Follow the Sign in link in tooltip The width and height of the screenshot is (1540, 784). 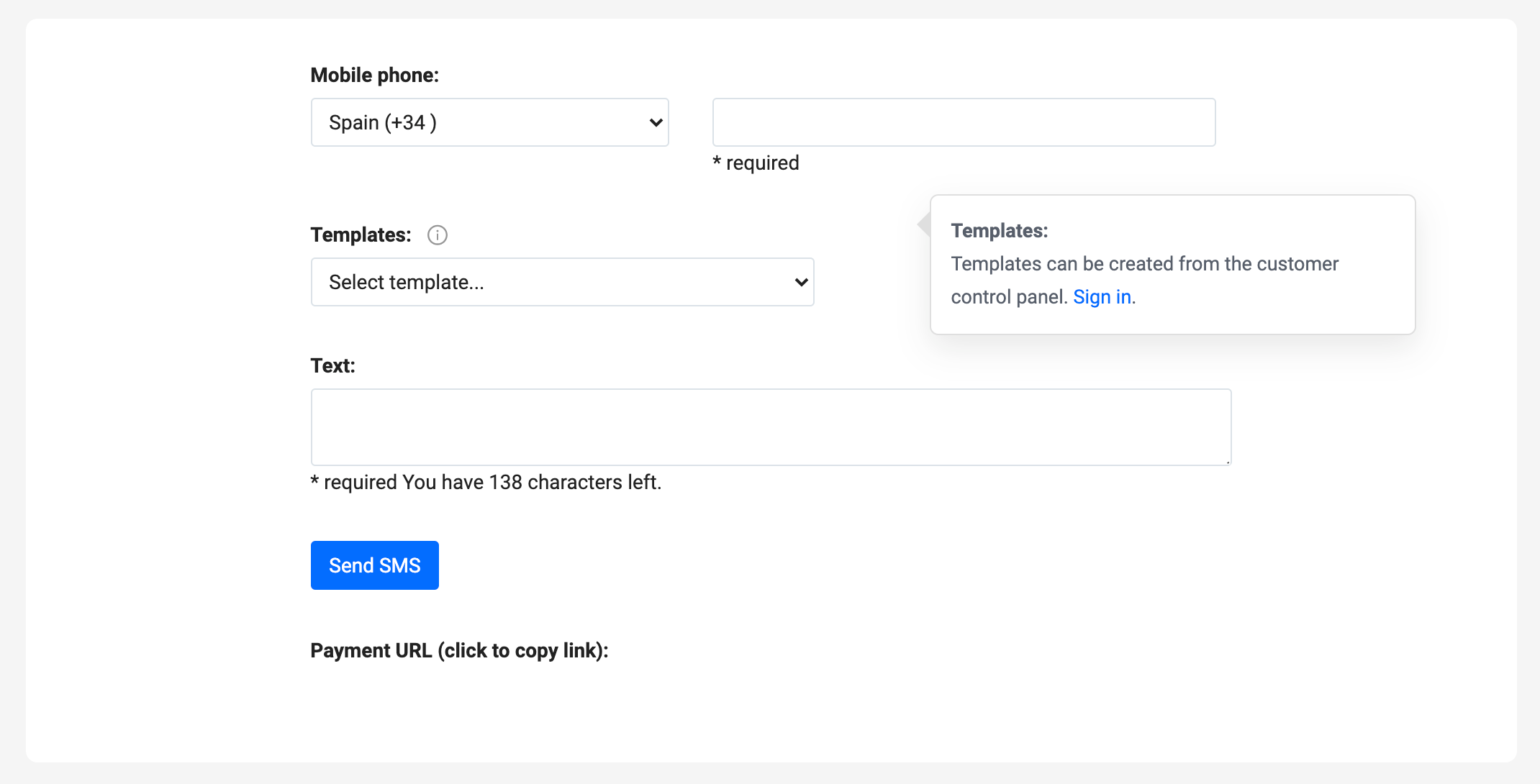[1102, 297]
